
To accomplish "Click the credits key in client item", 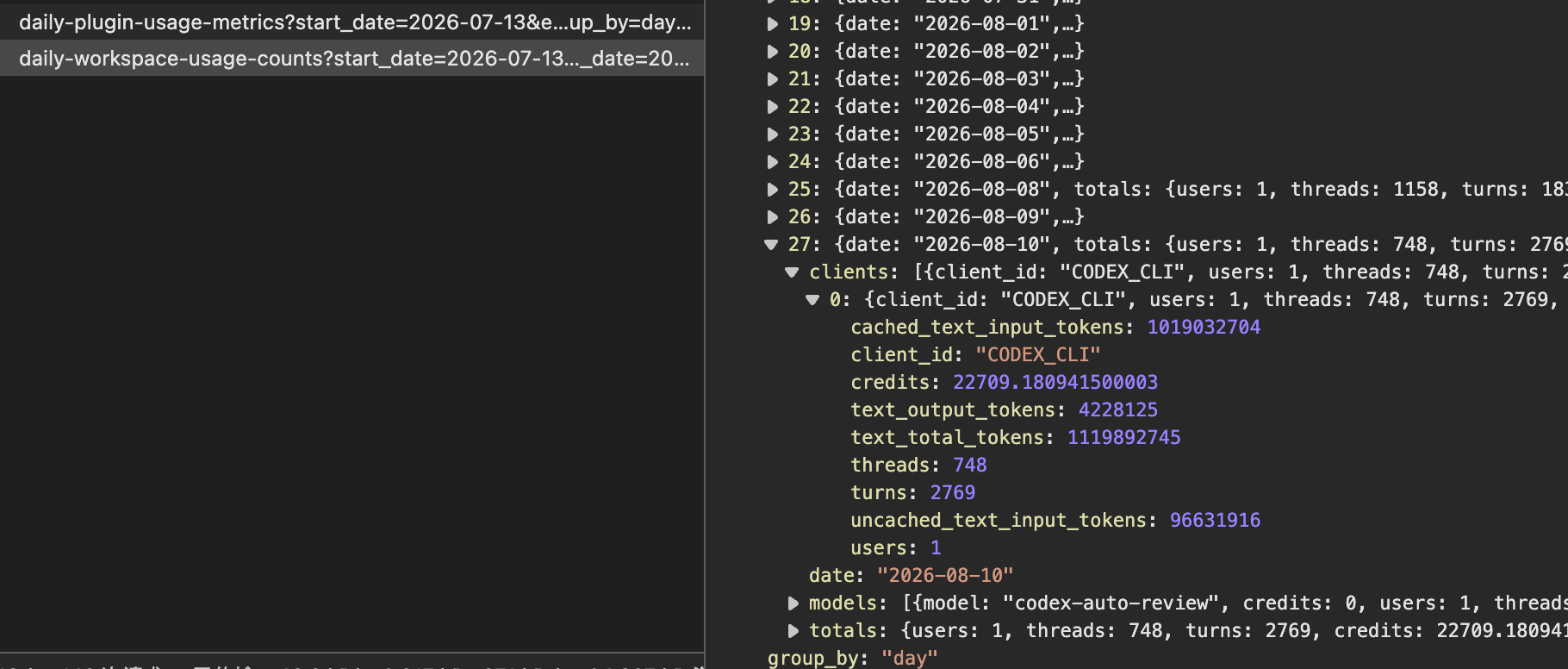I will coord(890,383).
